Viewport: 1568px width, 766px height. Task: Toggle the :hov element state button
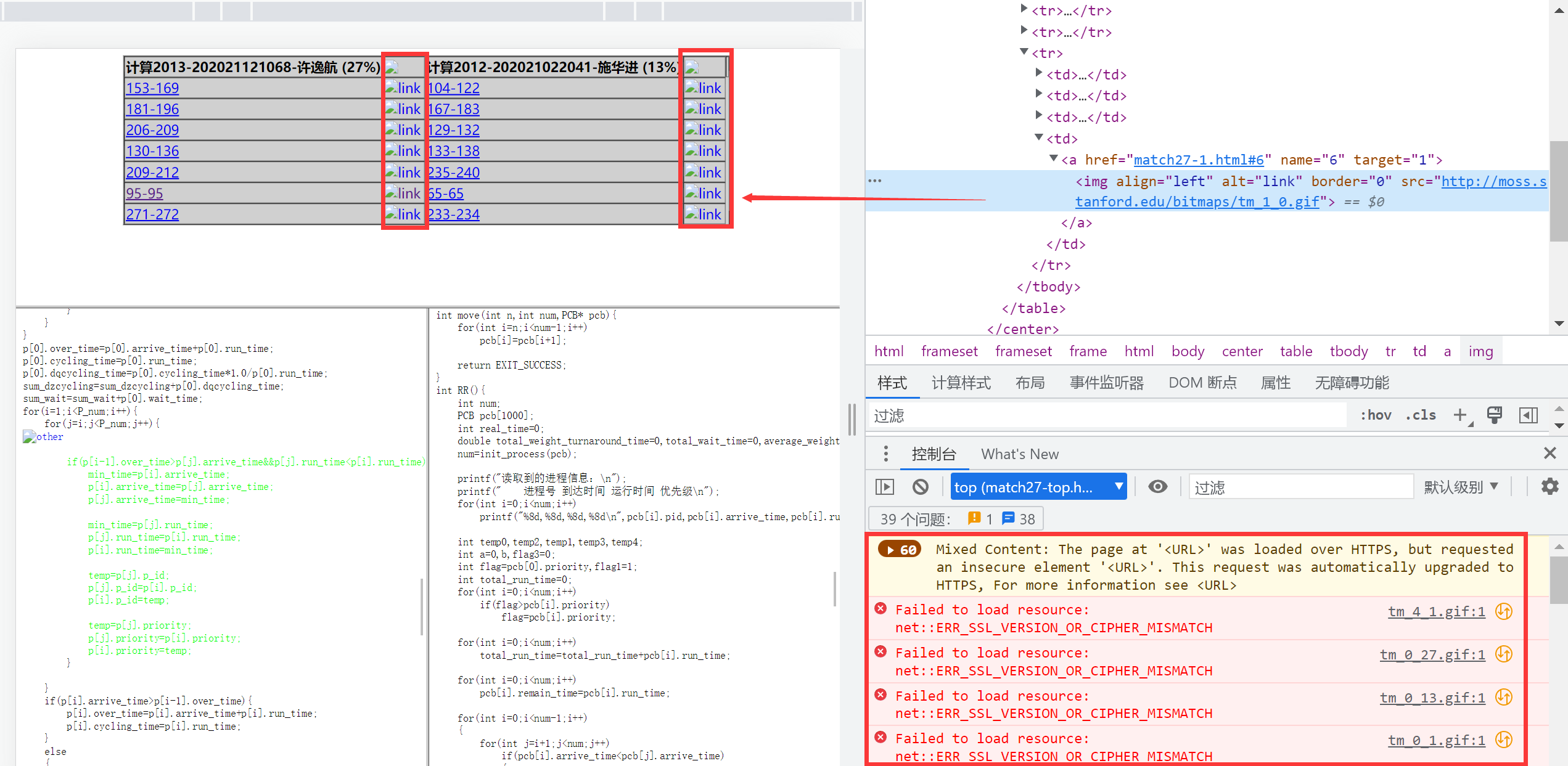pos(1376,415)
